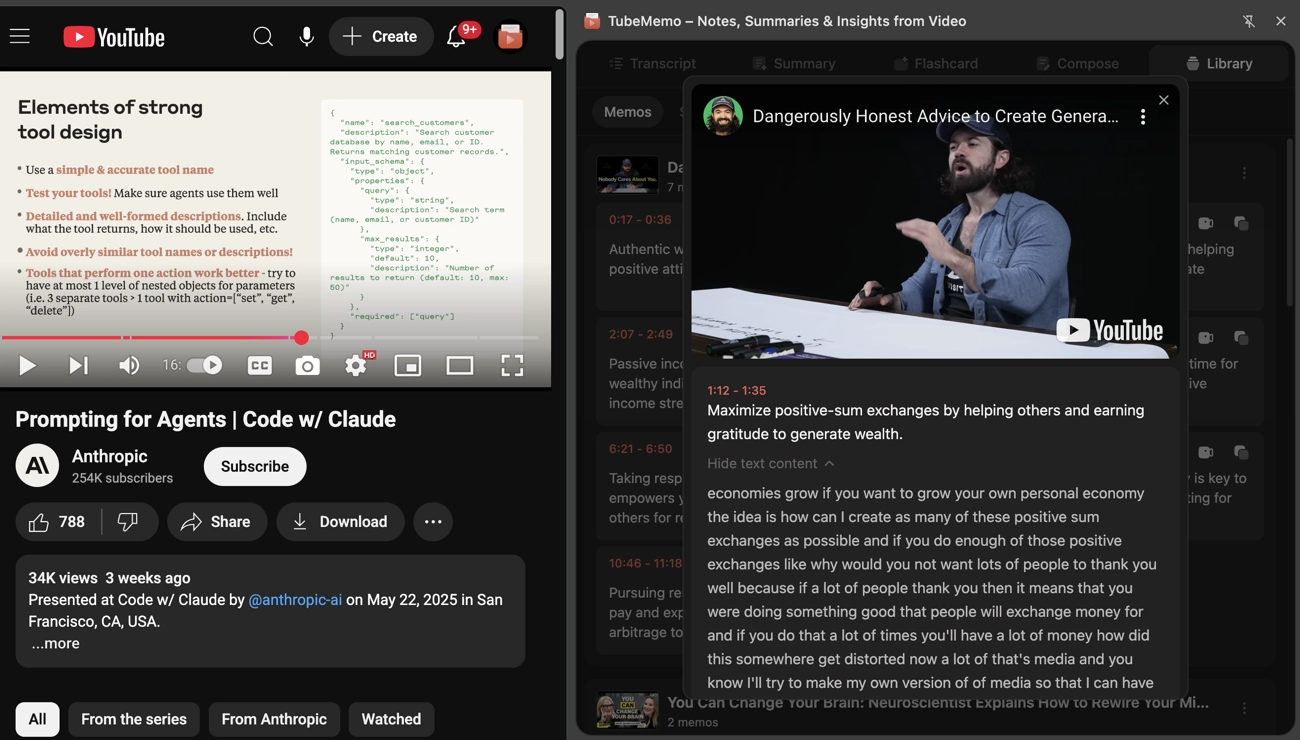Dislike the video

[128, 522]
